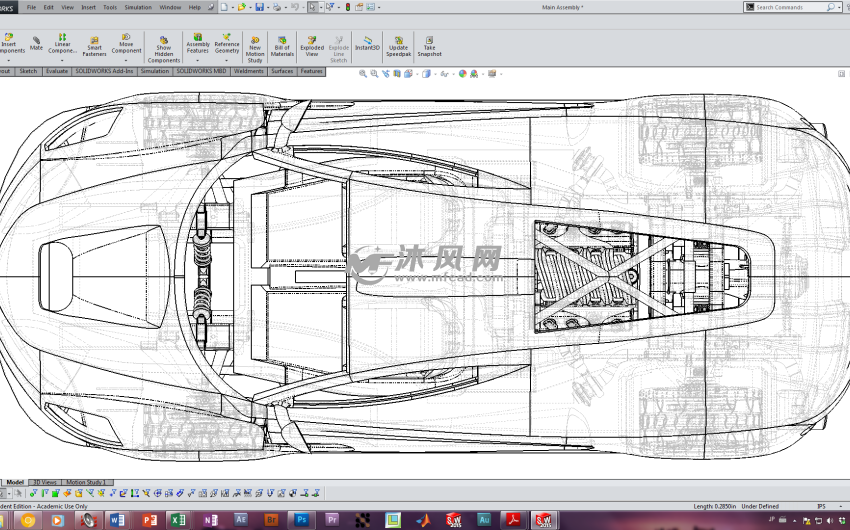The image size is (850, 530).
Task: Toggle the Instant3D mode
Action: tap(368, 42)
